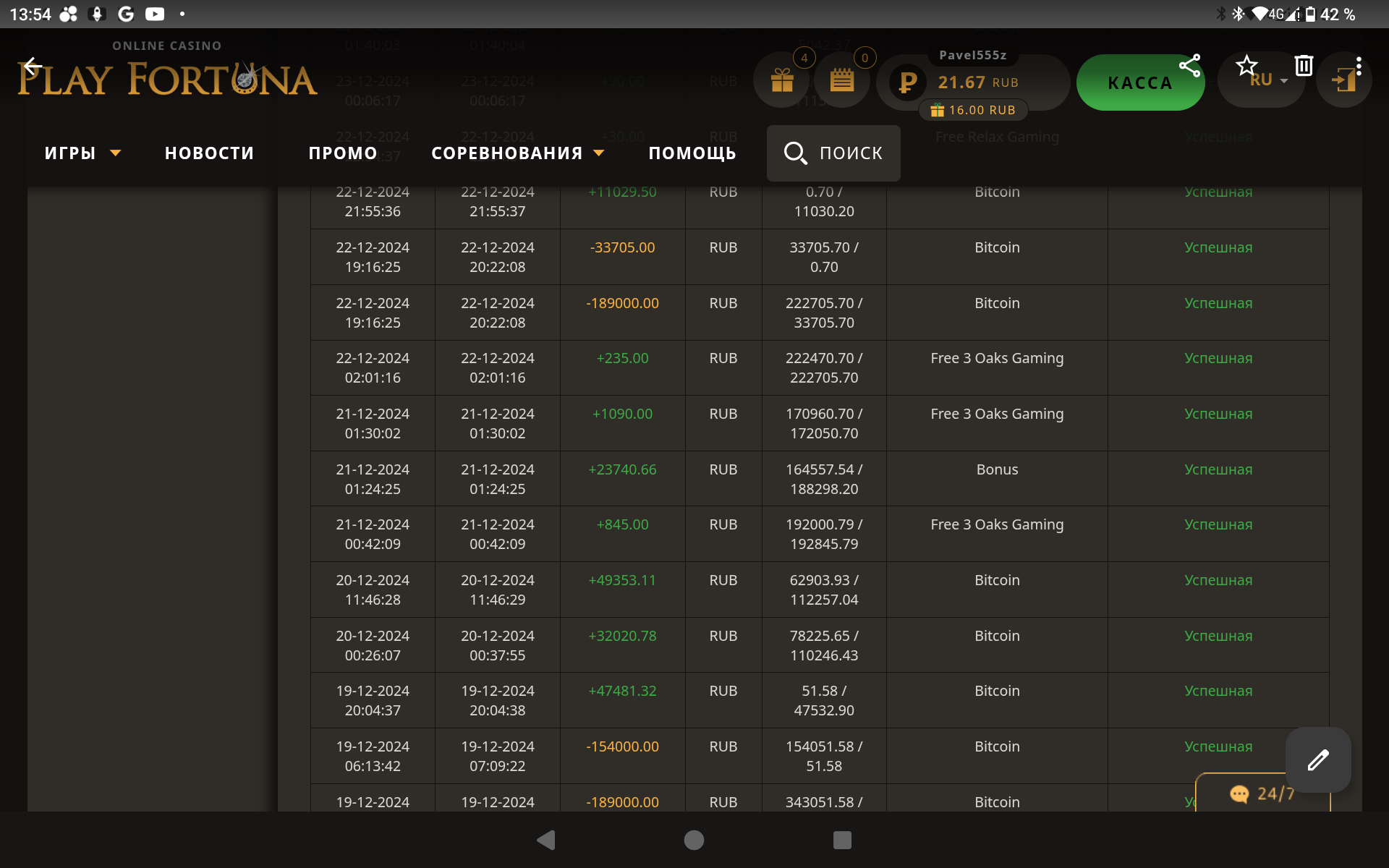
Task: Tap the pencil edit floating button
Action: click(1317, 759)
